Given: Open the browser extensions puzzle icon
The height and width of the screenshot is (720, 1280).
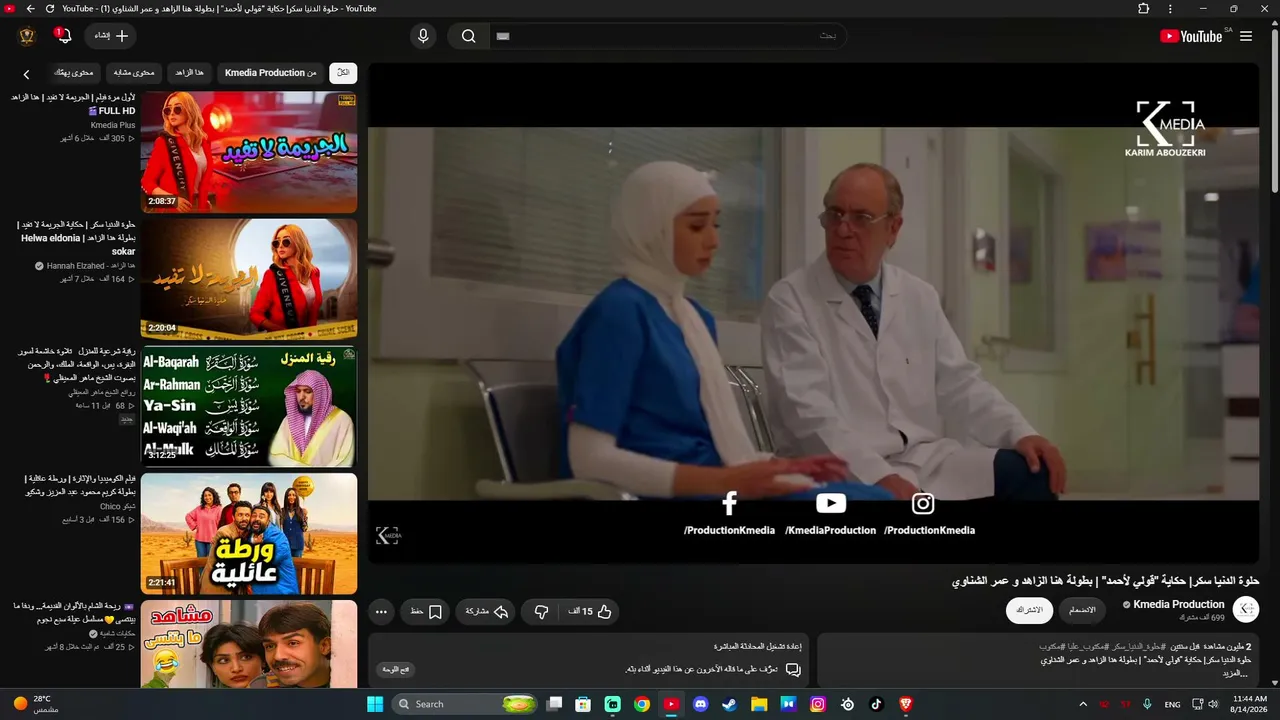Looking at the screenshot, I should pyautogui.click(x=1144, y=9).
